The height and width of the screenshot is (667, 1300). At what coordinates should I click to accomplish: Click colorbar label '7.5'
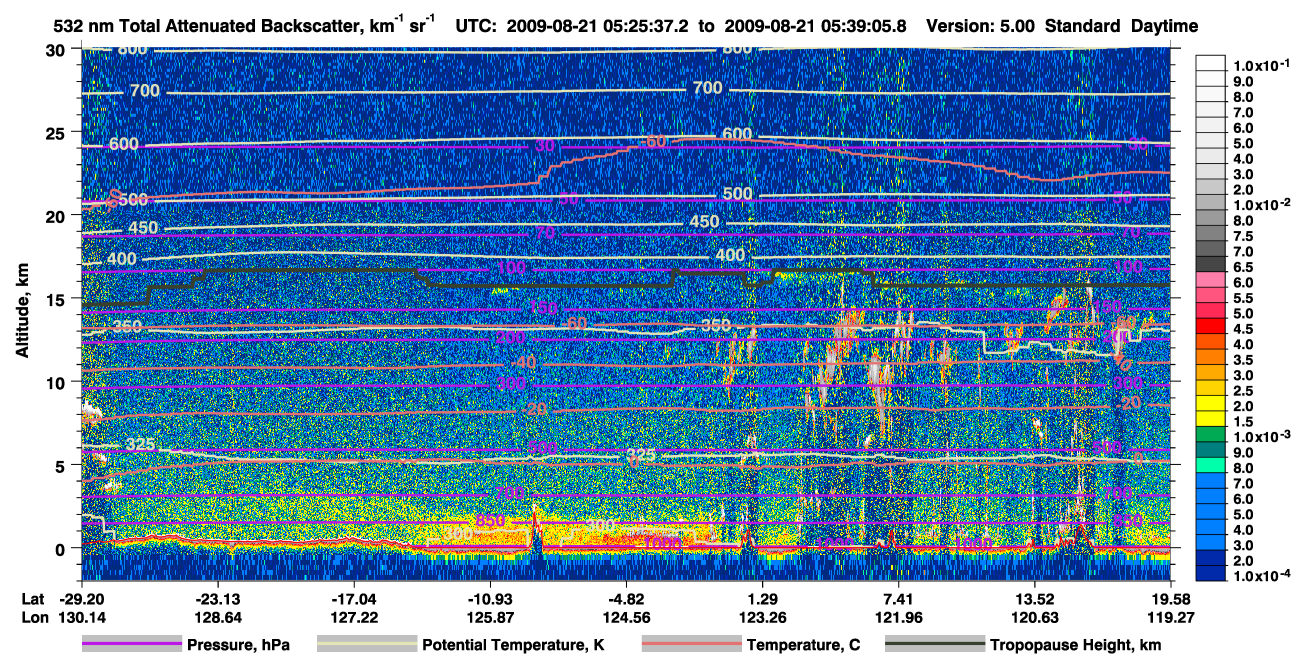1244,236
